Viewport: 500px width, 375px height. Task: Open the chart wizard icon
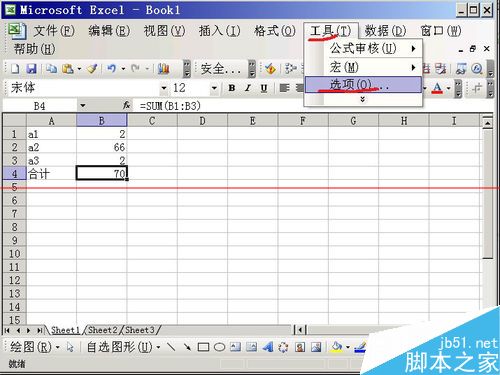tap(163, 69)
